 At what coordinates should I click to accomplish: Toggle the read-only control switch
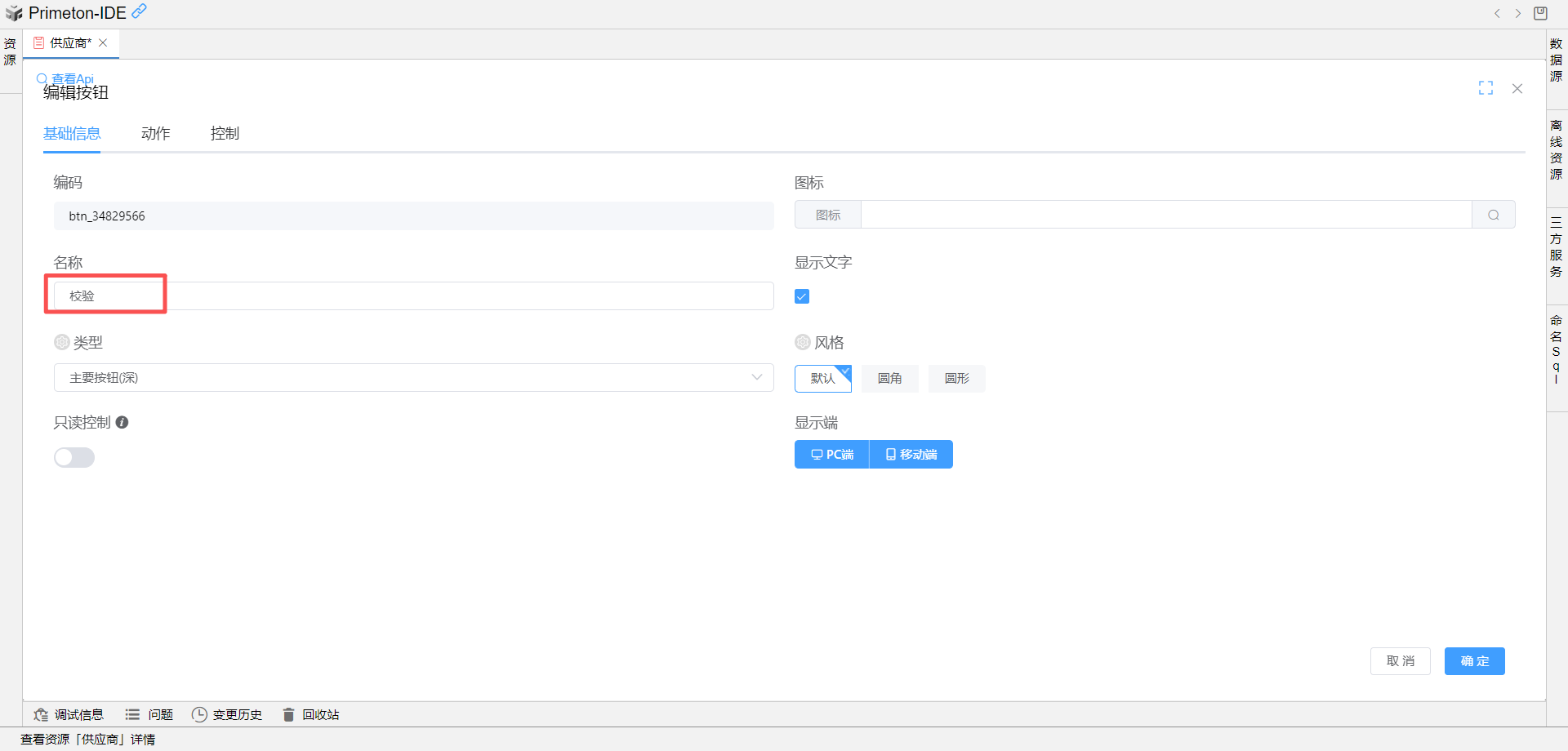click(x=74, y=458)
